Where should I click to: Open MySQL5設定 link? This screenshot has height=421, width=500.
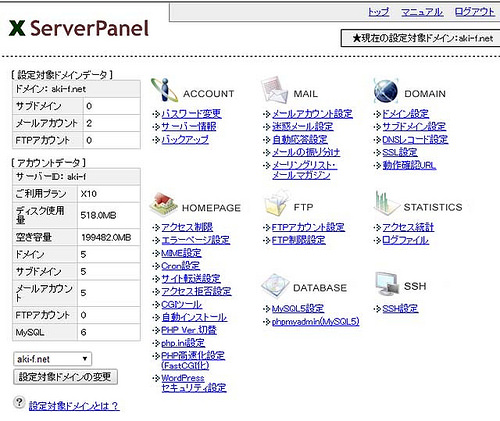(x=298, y=309)
